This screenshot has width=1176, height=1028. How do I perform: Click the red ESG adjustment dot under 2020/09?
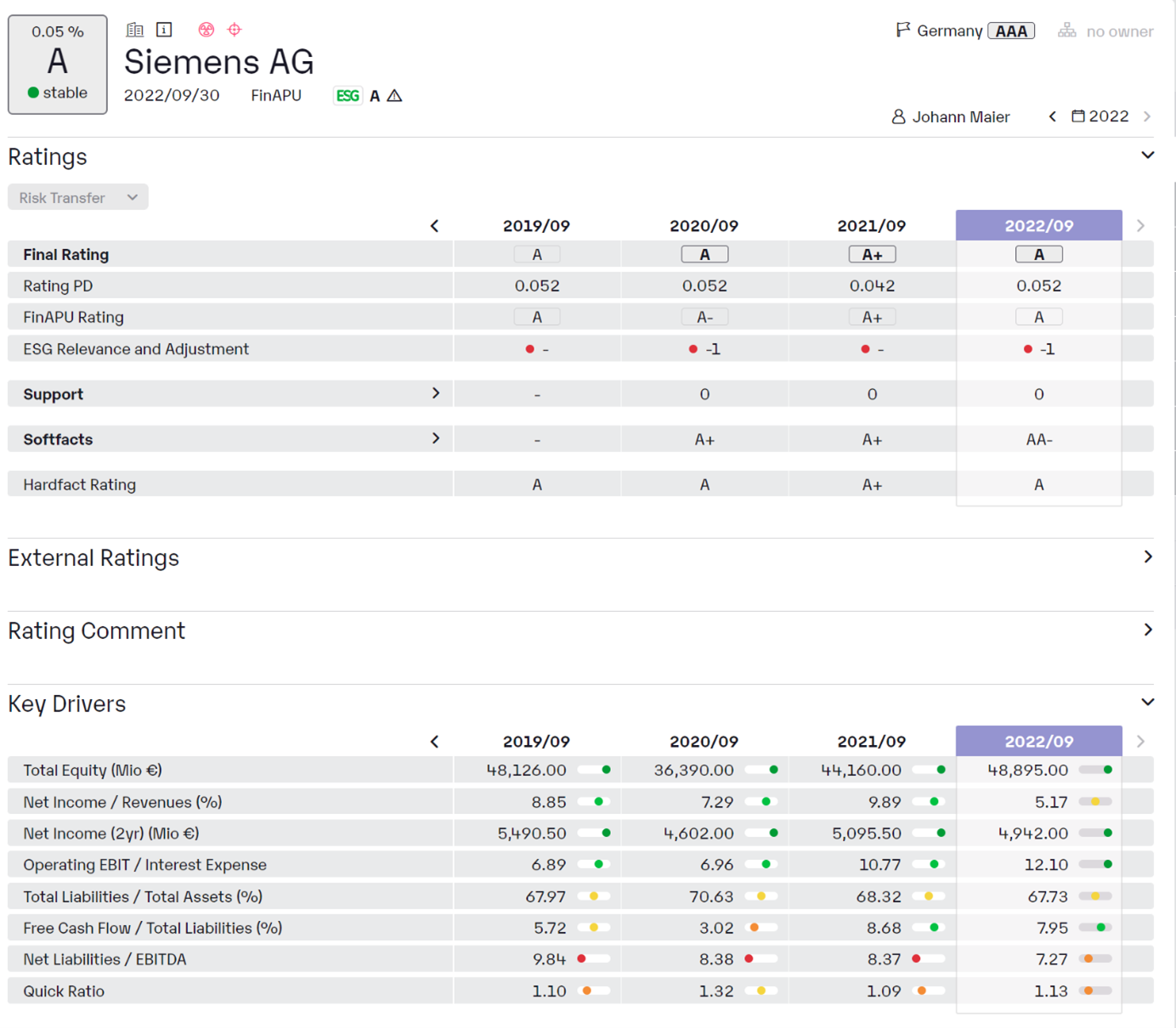[x=693, y=349]
